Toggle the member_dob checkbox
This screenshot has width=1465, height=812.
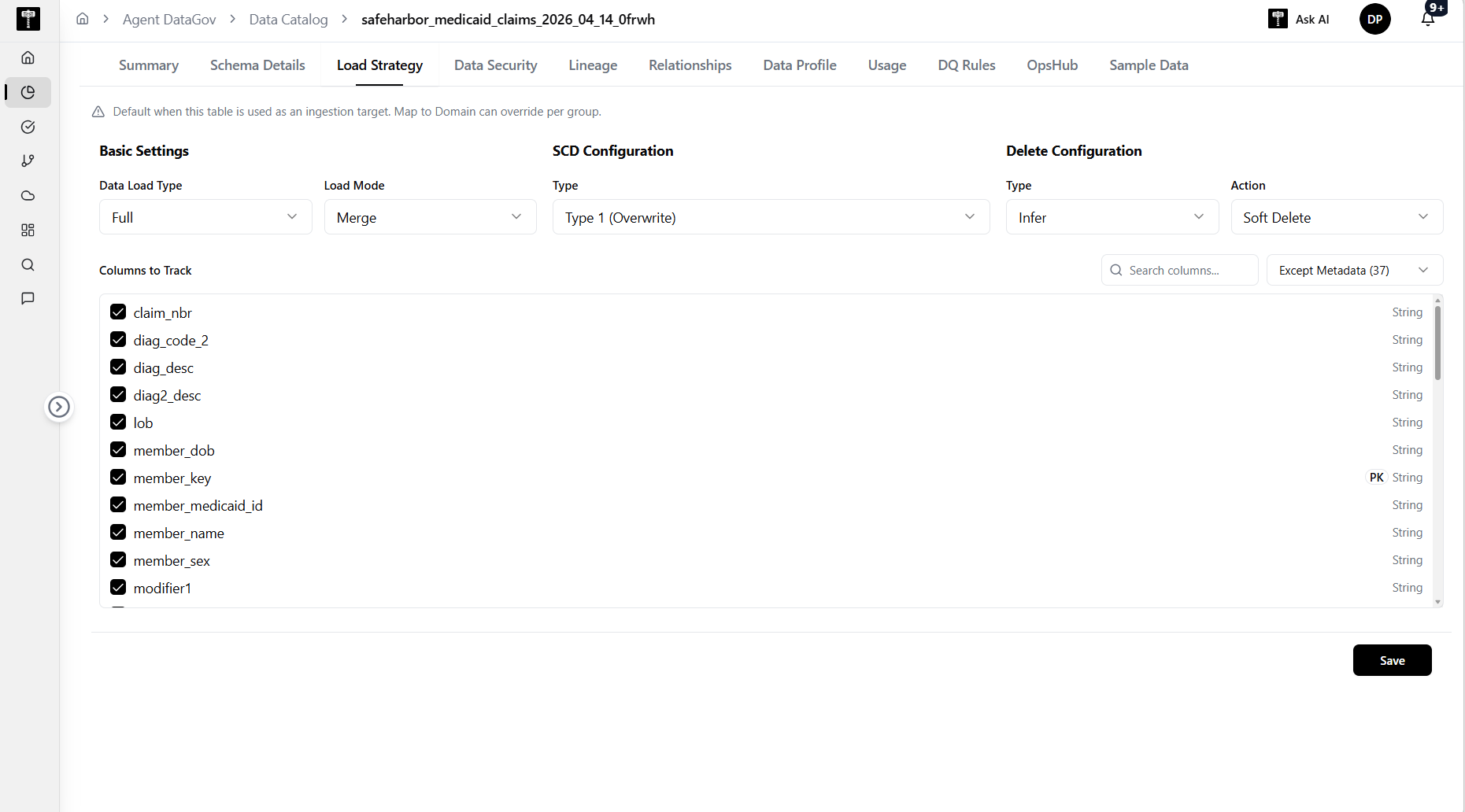tap(118, 450)
